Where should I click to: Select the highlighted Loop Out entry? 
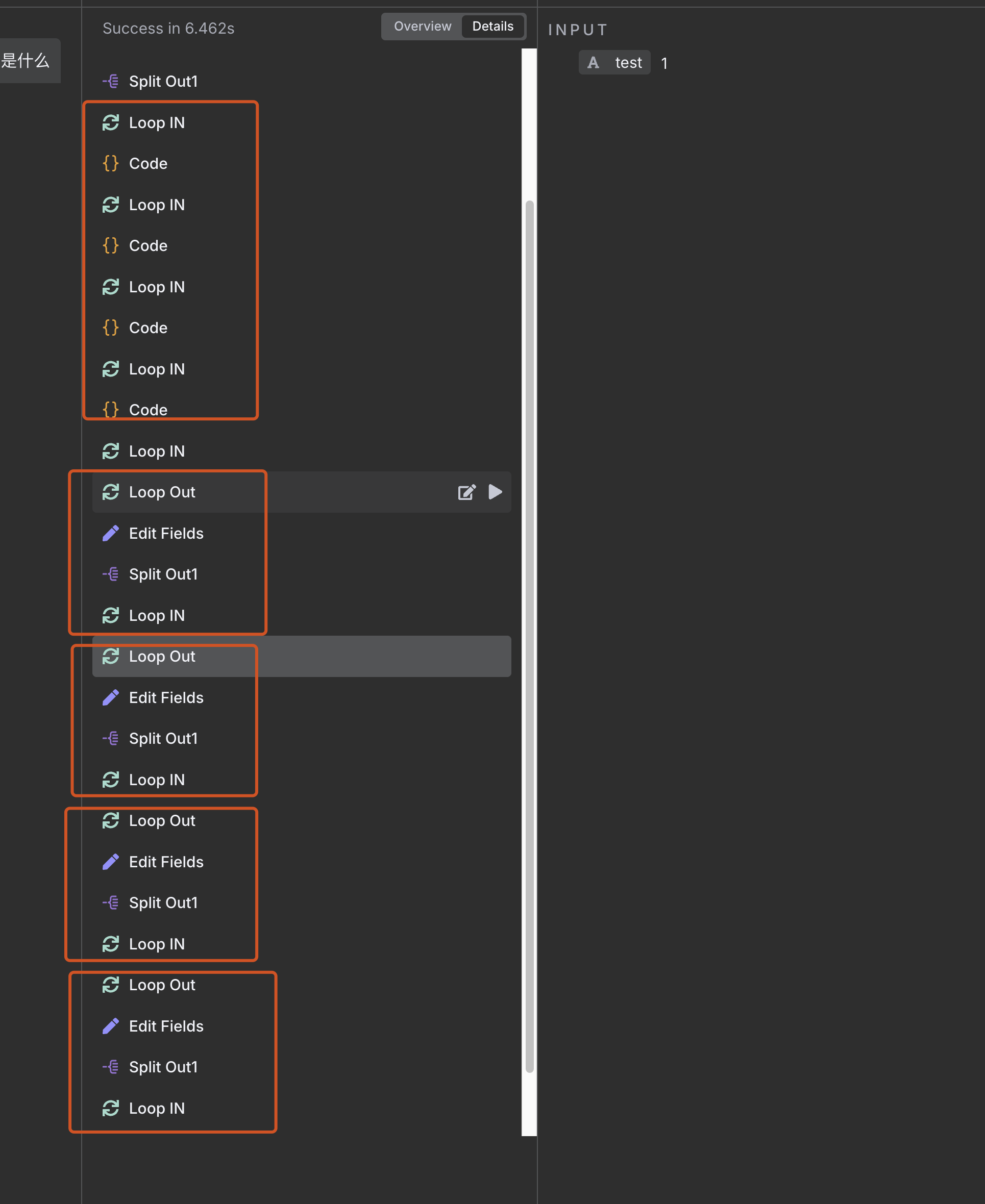coord(162,656)
